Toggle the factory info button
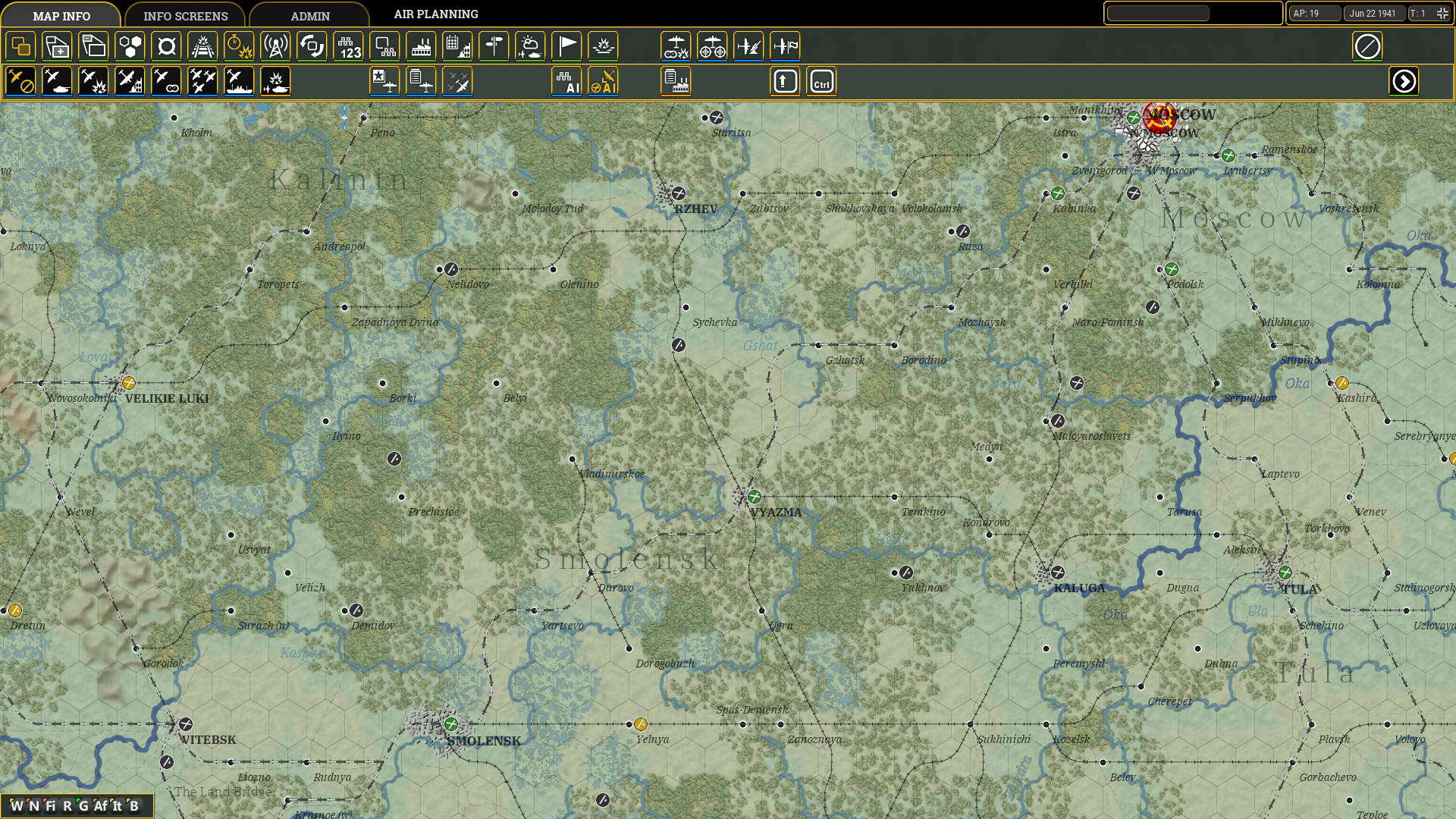The image size is (1456, 819). (421, 46)
